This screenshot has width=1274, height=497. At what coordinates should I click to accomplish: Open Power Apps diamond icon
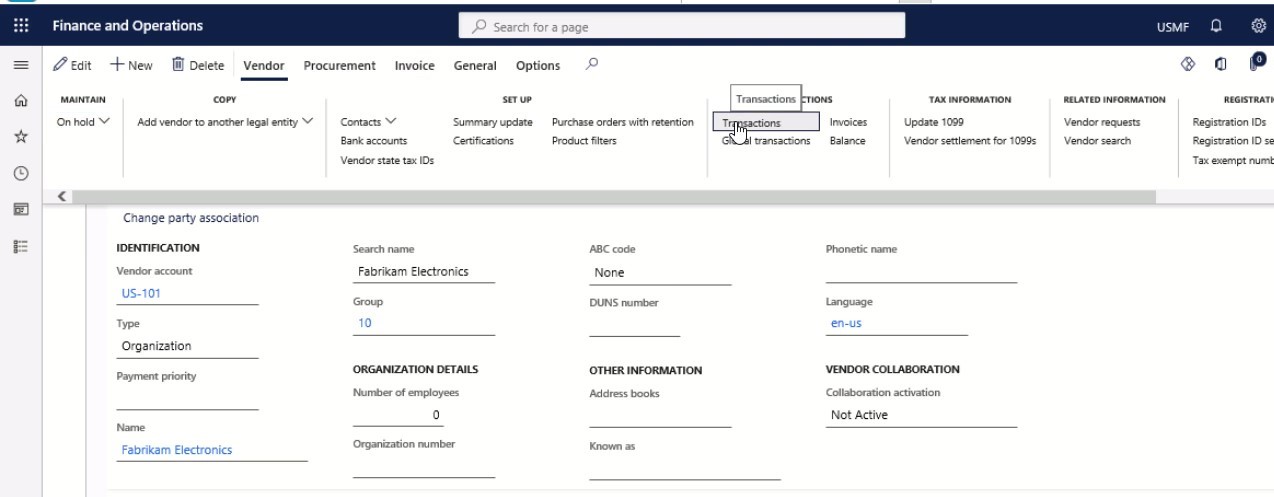(1188, 65)
